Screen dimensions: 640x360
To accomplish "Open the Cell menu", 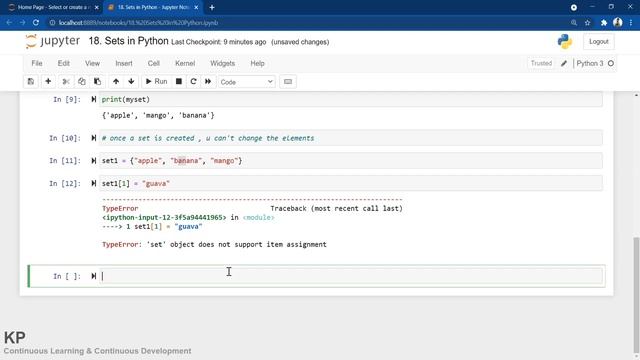I will [x=153, y=63].
